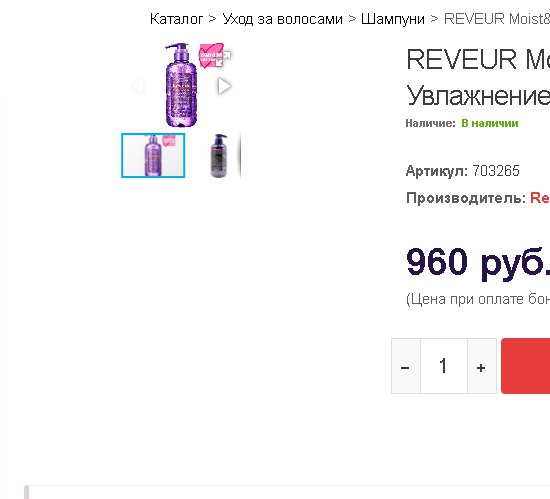This screenshot has height=499, width=550.
Task: Show next product photo with right arrow
Action: point(224,86)
